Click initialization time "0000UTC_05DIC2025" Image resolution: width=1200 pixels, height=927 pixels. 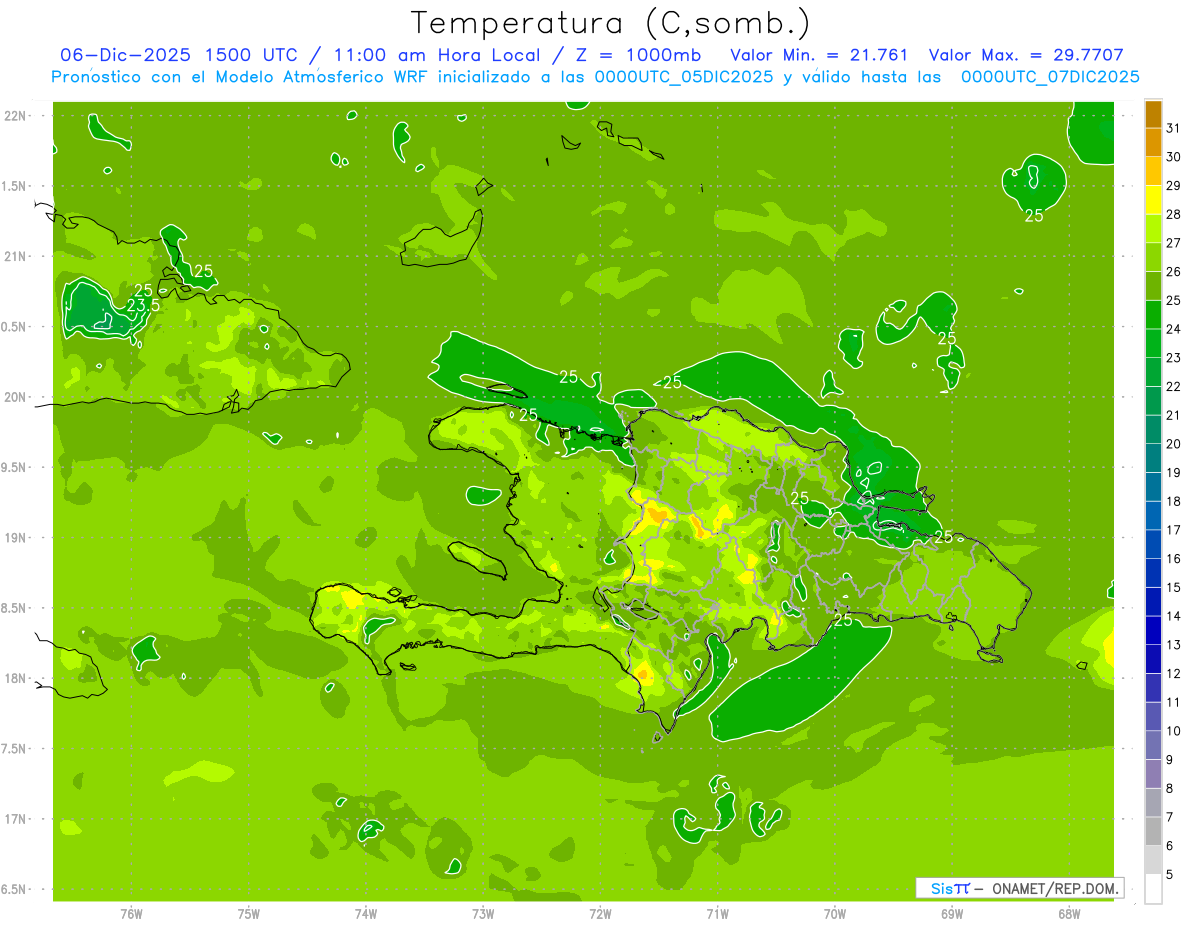(683, 77)
